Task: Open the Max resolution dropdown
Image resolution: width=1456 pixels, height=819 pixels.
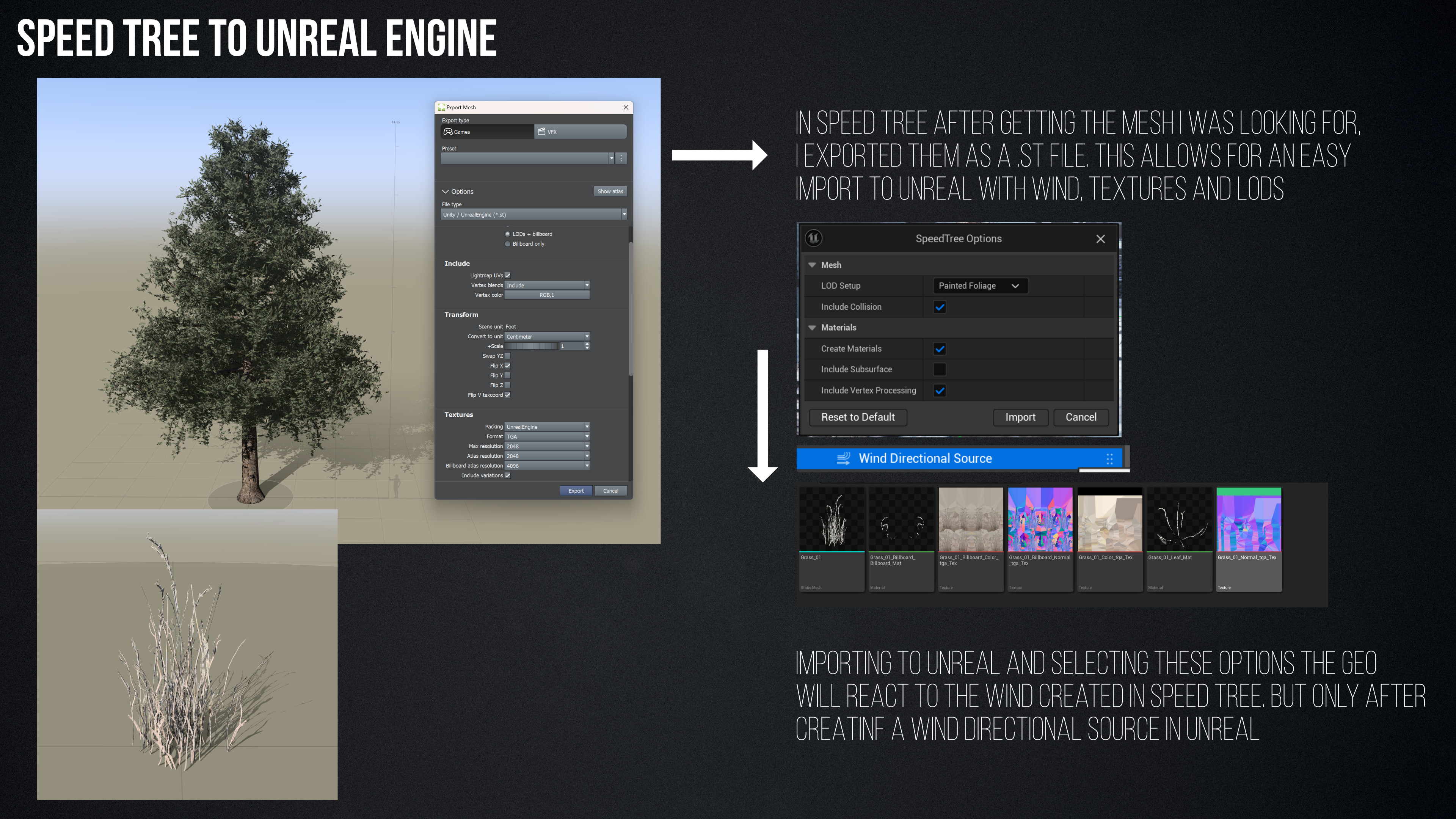Action: pos(547,447)
